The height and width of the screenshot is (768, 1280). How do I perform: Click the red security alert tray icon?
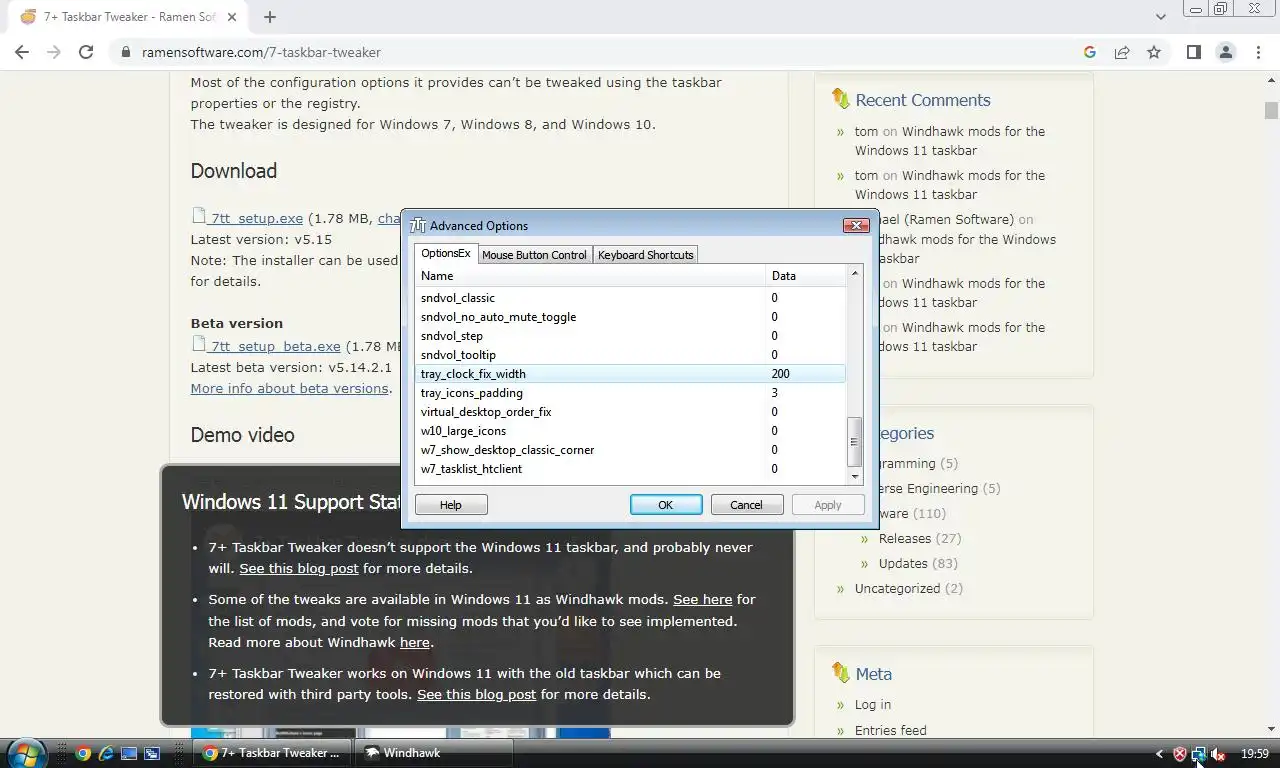click(x=1180, y=754)
